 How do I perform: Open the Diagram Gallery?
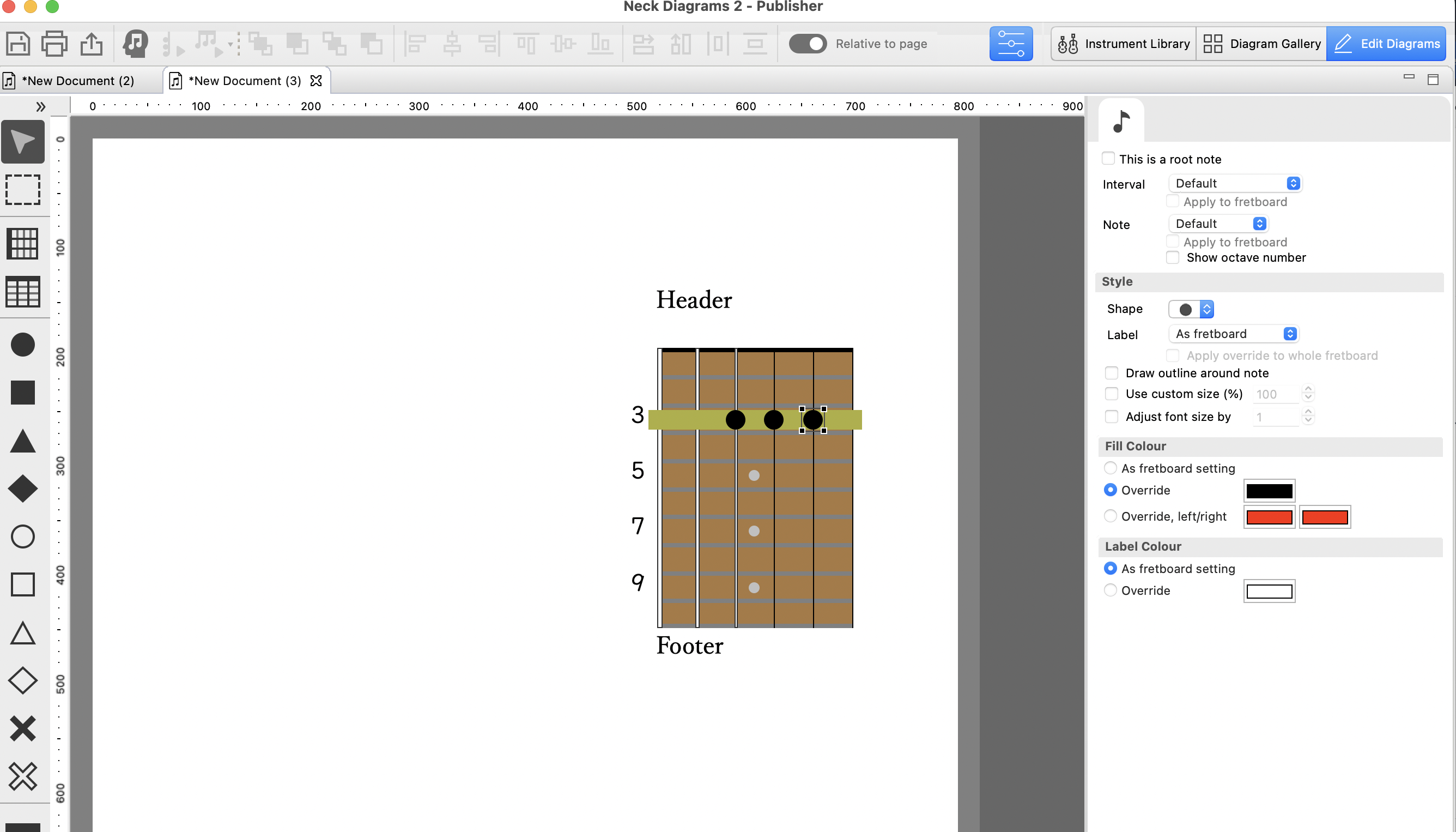[1262, 44]
